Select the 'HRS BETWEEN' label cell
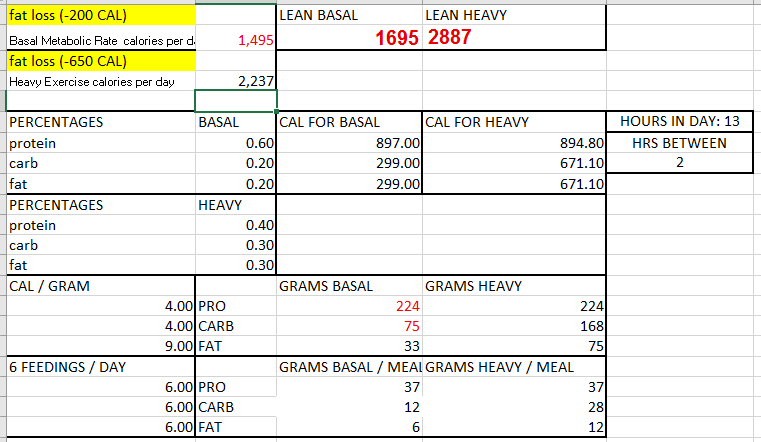This screenshot has height=442, width=761. click(x=680, y=143)
